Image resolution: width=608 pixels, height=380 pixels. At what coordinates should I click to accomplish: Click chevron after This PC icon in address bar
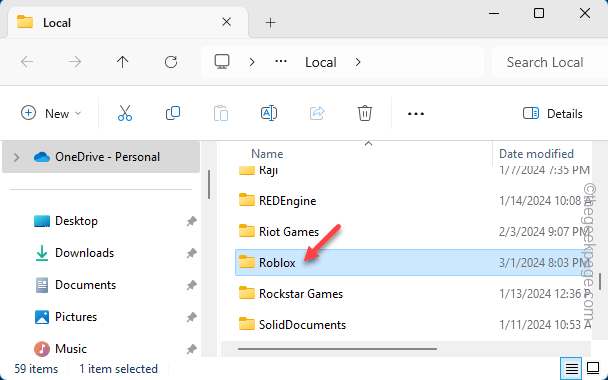click(x=252, y=62)
